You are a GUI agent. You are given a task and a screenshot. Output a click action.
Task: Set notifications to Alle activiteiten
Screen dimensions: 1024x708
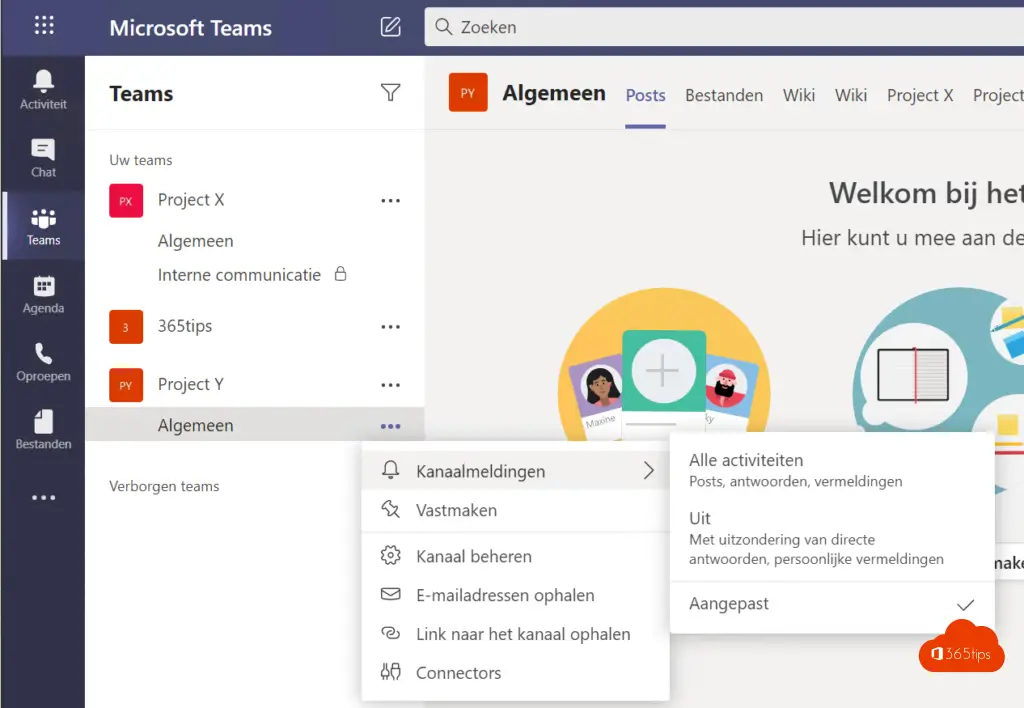[832, 470]
